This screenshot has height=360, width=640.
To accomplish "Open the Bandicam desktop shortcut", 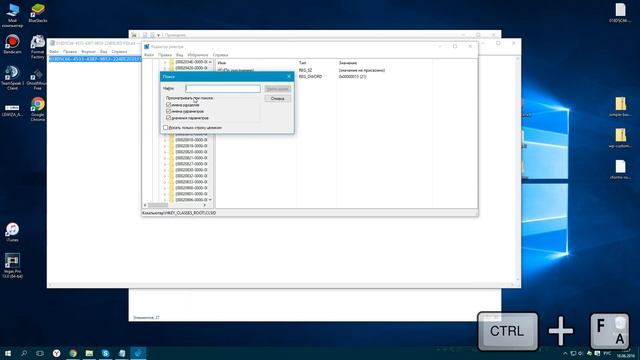I will pyautogui.click(x=12, y=44).
